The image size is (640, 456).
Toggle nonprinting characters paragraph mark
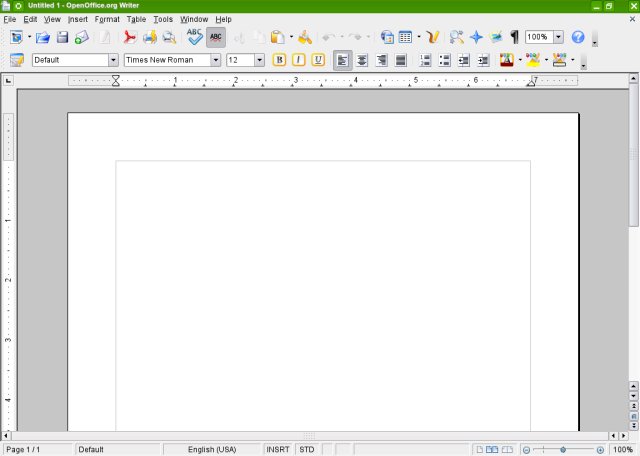pyautogui.click(x=515, y=37)
